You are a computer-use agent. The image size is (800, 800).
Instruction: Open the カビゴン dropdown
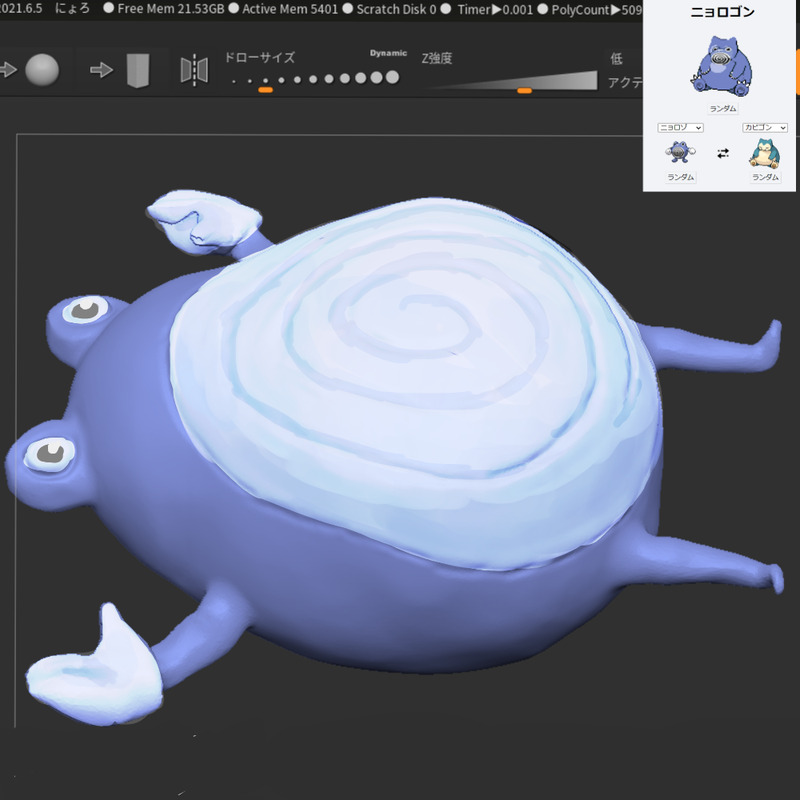point(765,128)
